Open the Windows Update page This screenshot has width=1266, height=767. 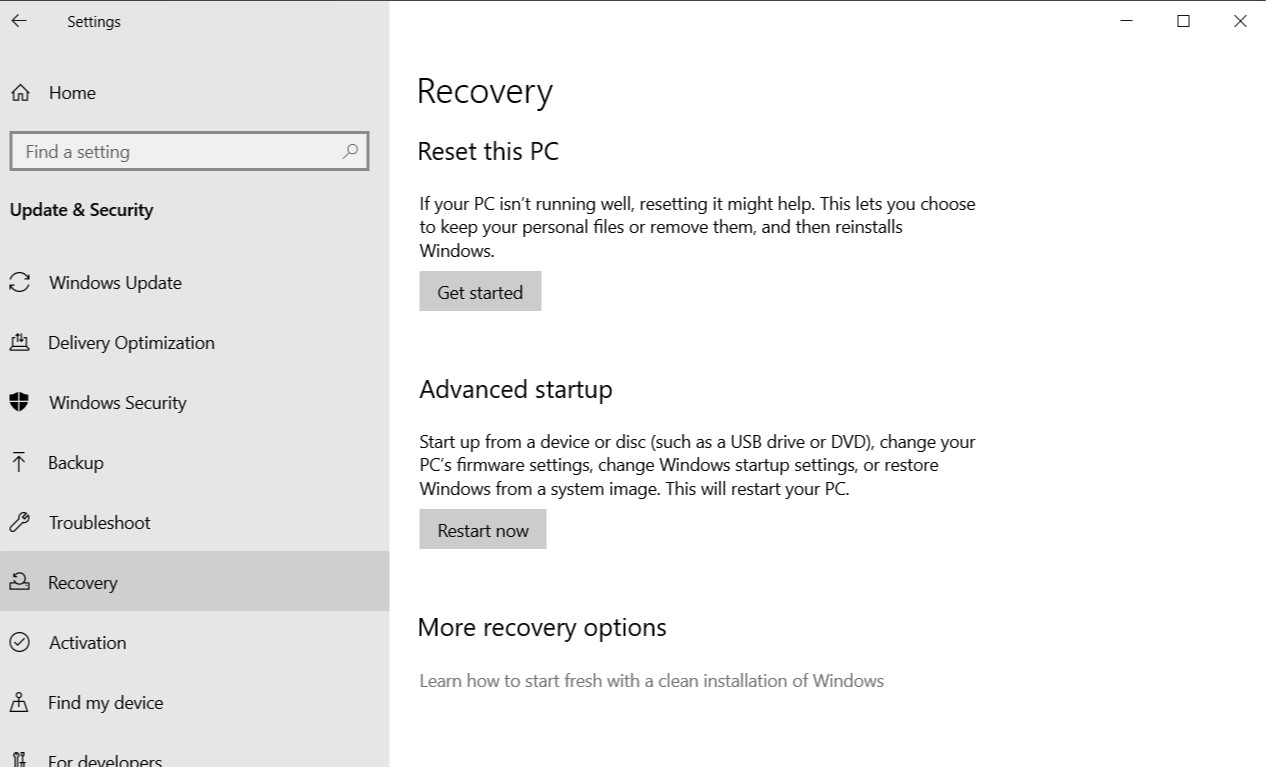[194, 283]
